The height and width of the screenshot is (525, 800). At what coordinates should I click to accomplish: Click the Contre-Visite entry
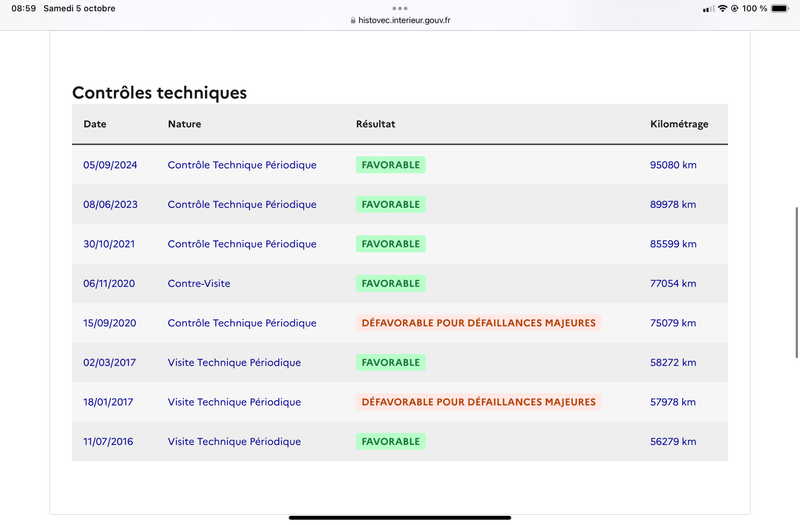coord(199,284)
